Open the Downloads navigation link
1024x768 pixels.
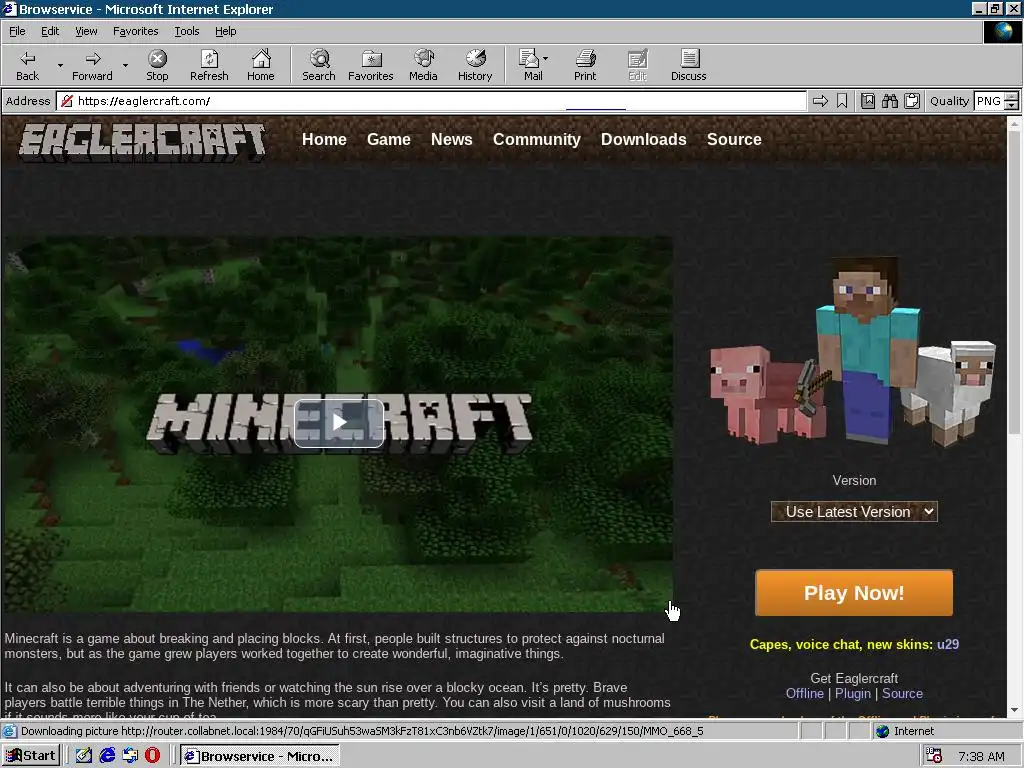(643, 140)
